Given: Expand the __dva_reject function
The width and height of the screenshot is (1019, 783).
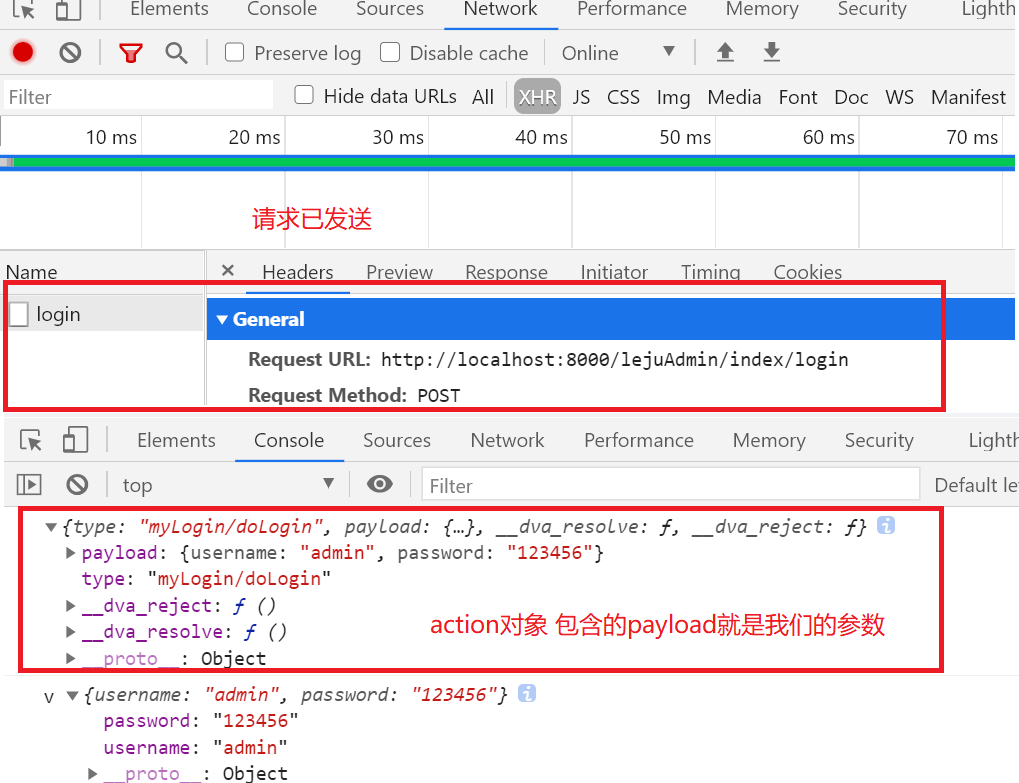Looking at the screenshot, I should (70, 606).
